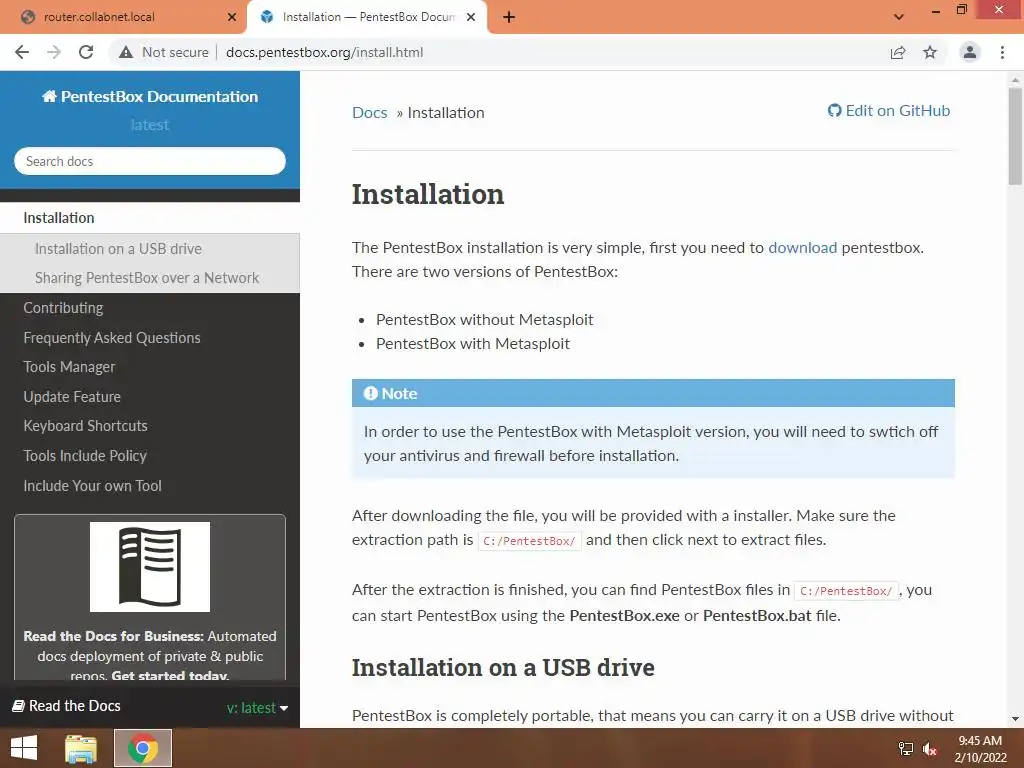Close the Installation PentestBox tab
The width and height of the screenshot is (1024, 768).
click(x=471, y=17)
